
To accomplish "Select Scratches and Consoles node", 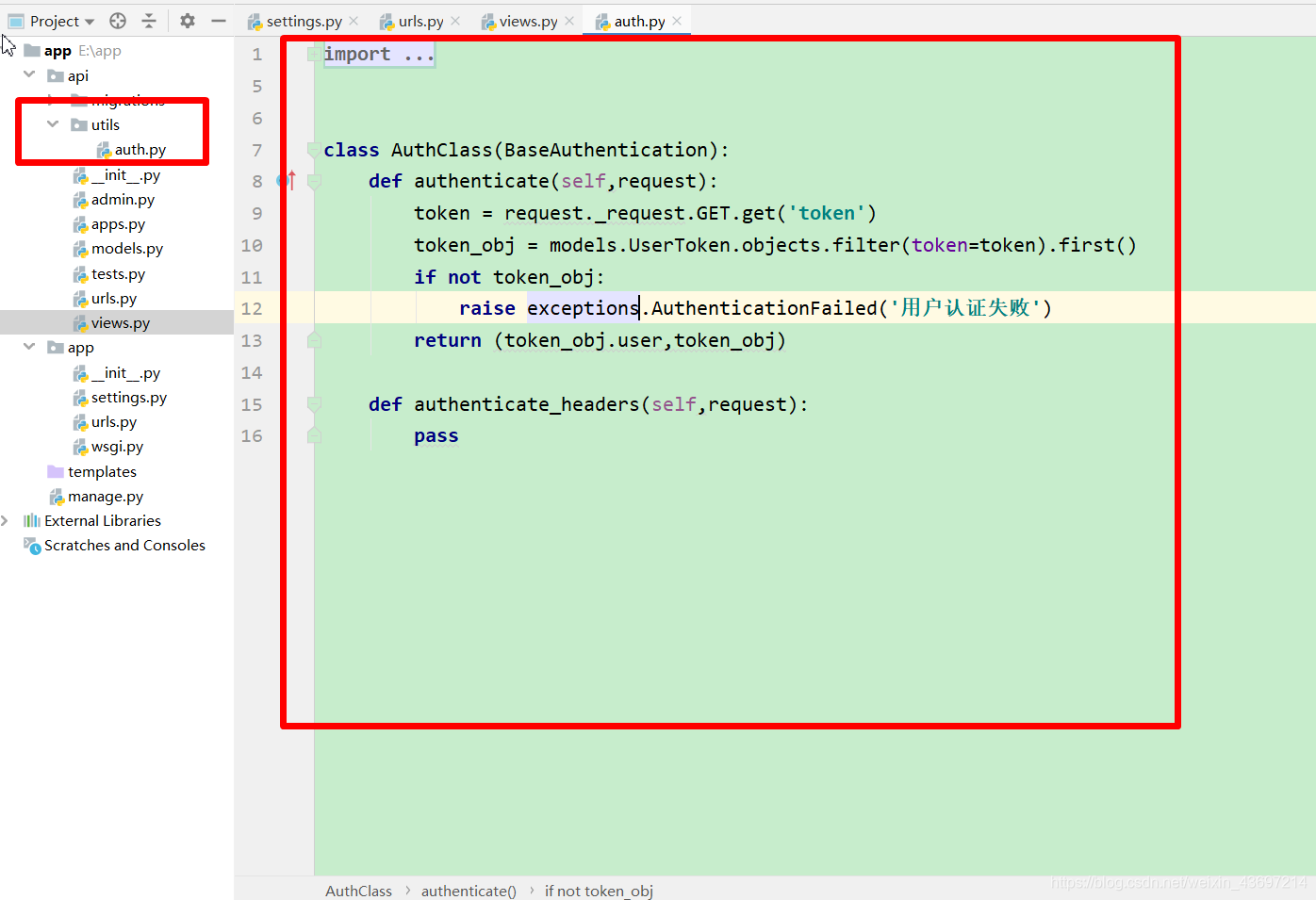I will click(x=124, y=546).
